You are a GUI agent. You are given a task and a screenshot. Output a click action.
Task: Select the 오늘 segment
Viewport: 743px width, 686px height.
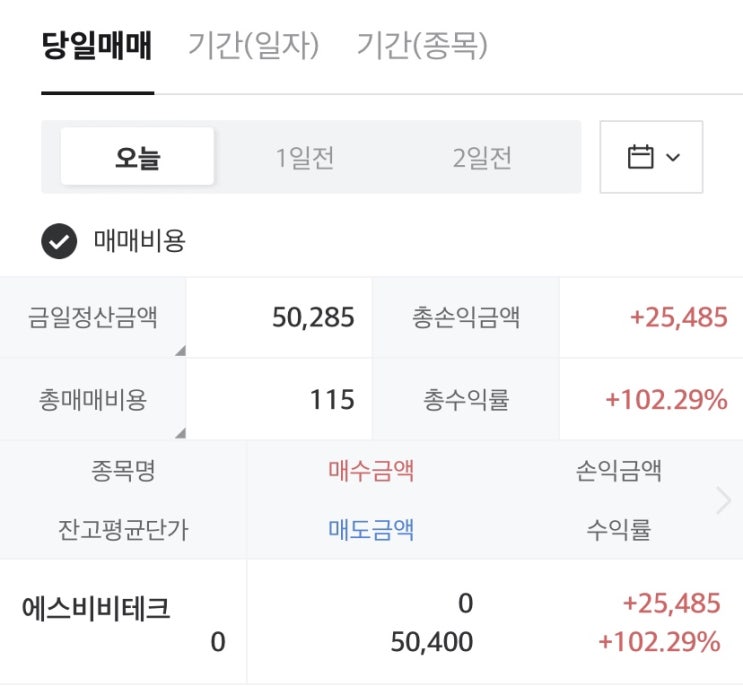click(137, 158)
